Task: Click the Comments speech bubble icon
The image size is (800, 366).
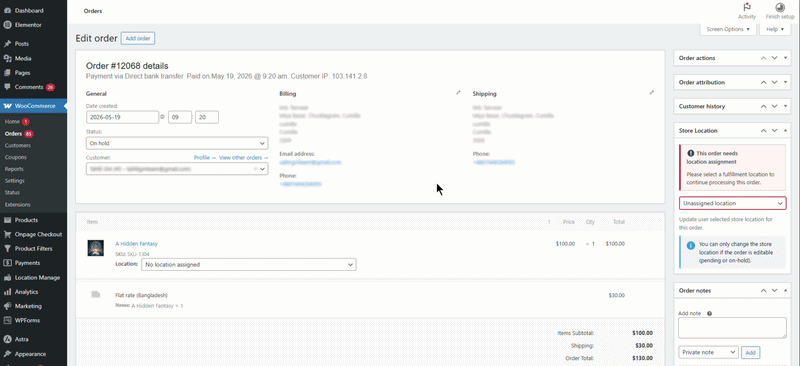Action: pos(7,87)
